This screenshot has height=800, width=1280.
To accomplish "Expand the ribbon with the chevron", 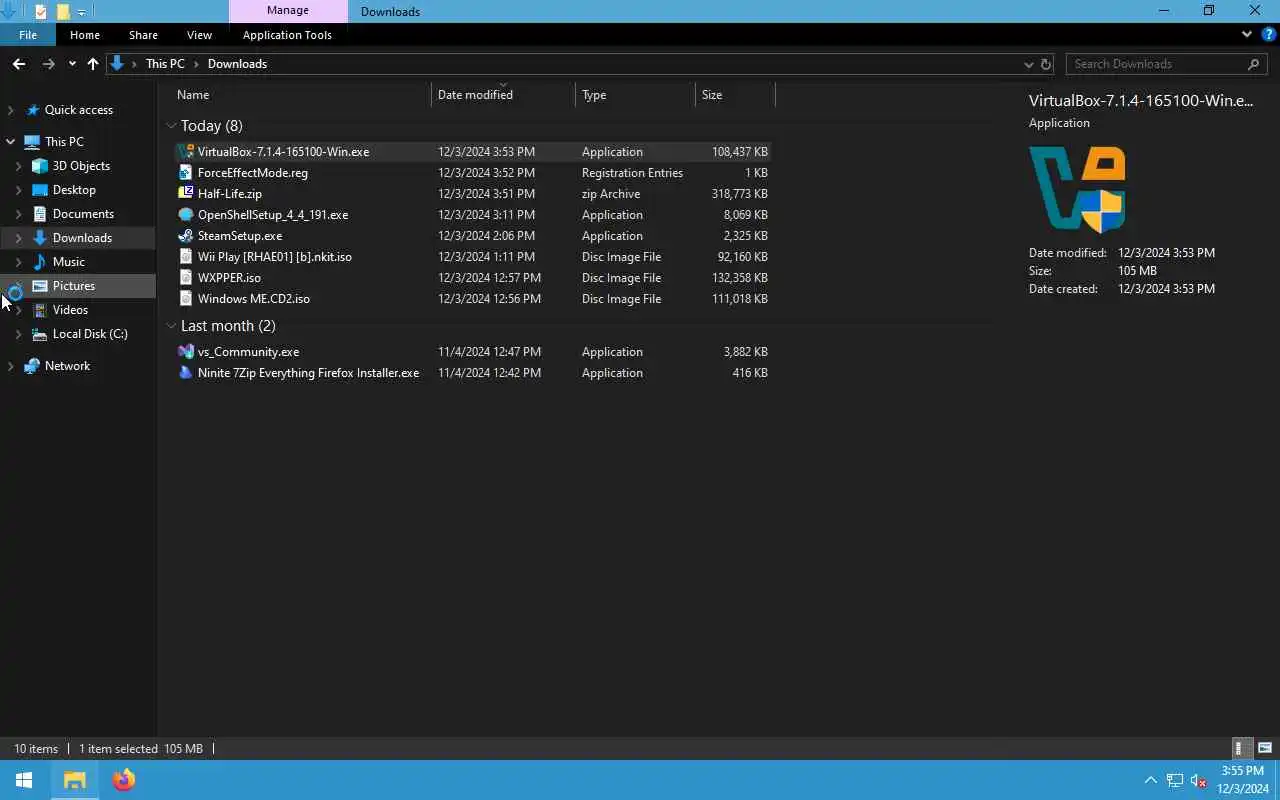I will 1247,34.
